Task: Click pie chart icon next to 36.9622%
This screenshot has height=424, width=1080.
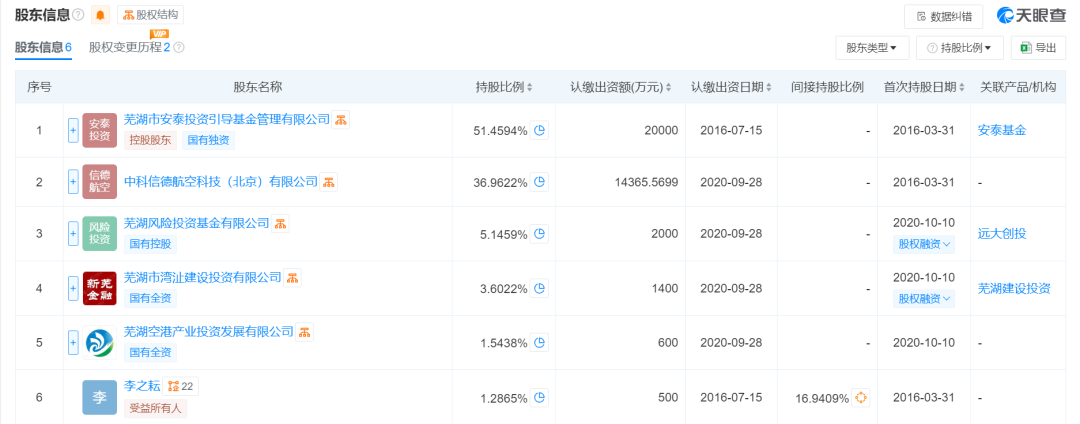Action: pos(540,182)
